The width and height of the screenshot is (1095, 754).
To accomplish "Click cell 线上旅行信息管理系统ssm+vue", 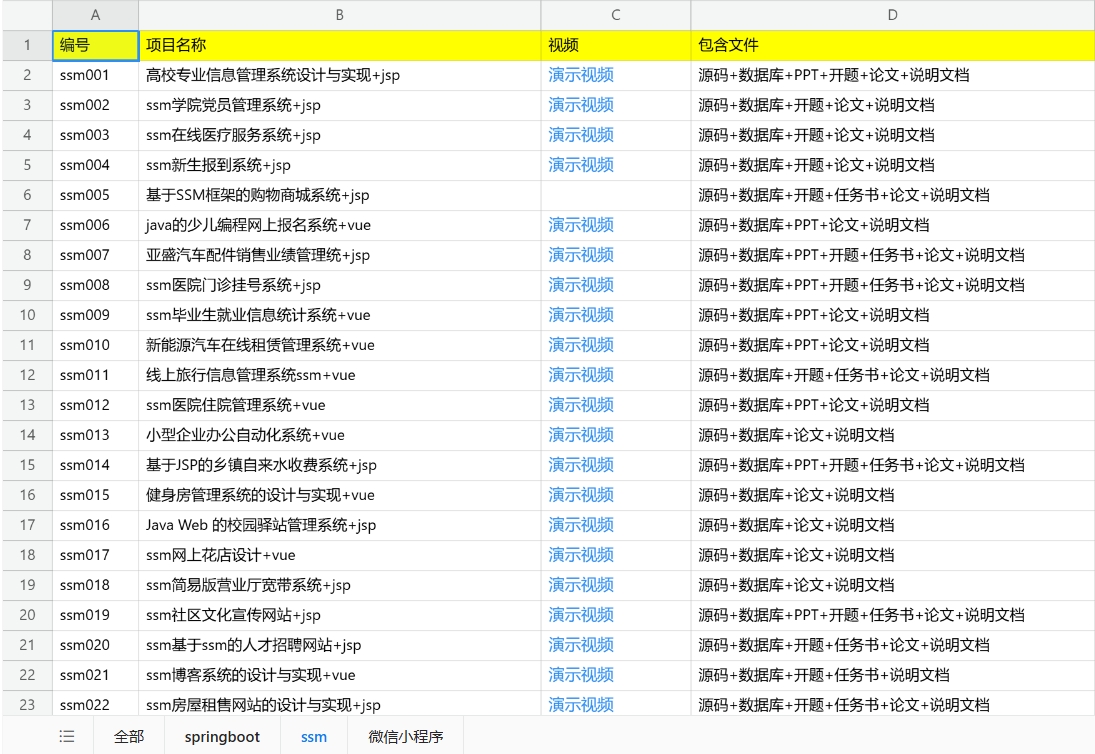I will pos(339,376).
